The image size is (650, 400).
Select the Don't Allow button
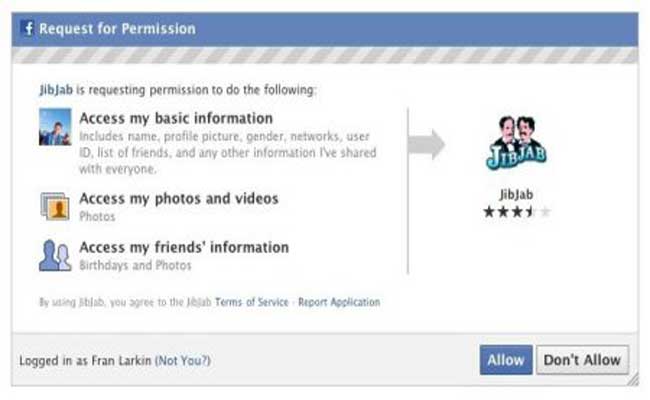click(x=582, y=360)
